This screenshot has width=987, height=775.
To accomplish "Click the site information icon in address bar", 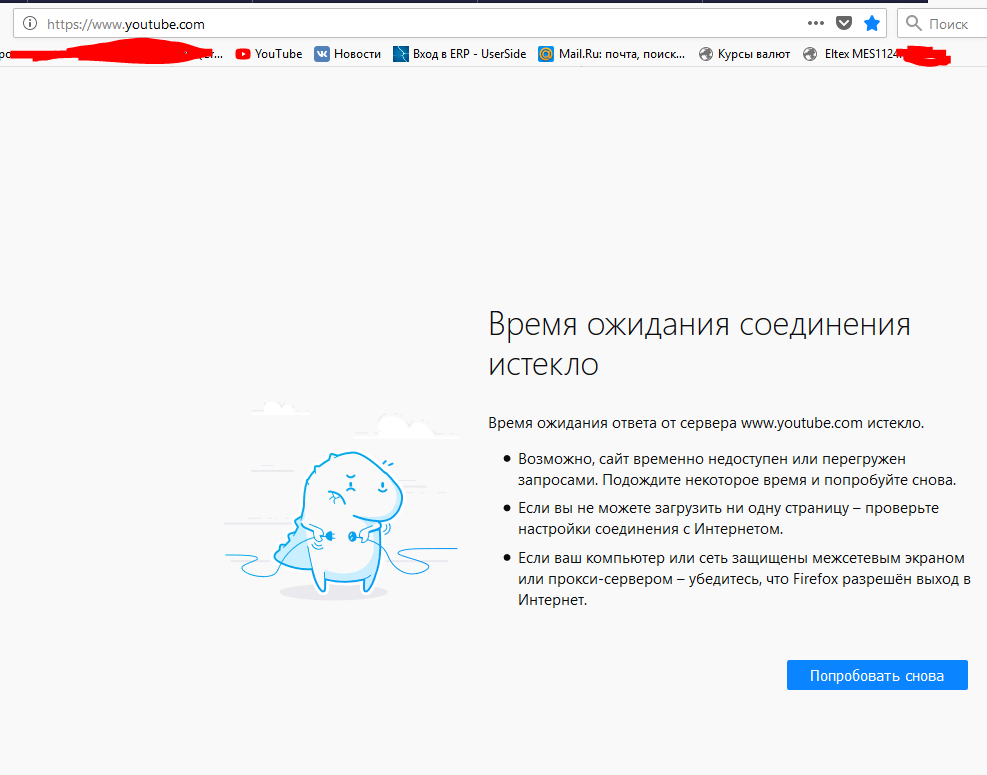I will [30, 24].
